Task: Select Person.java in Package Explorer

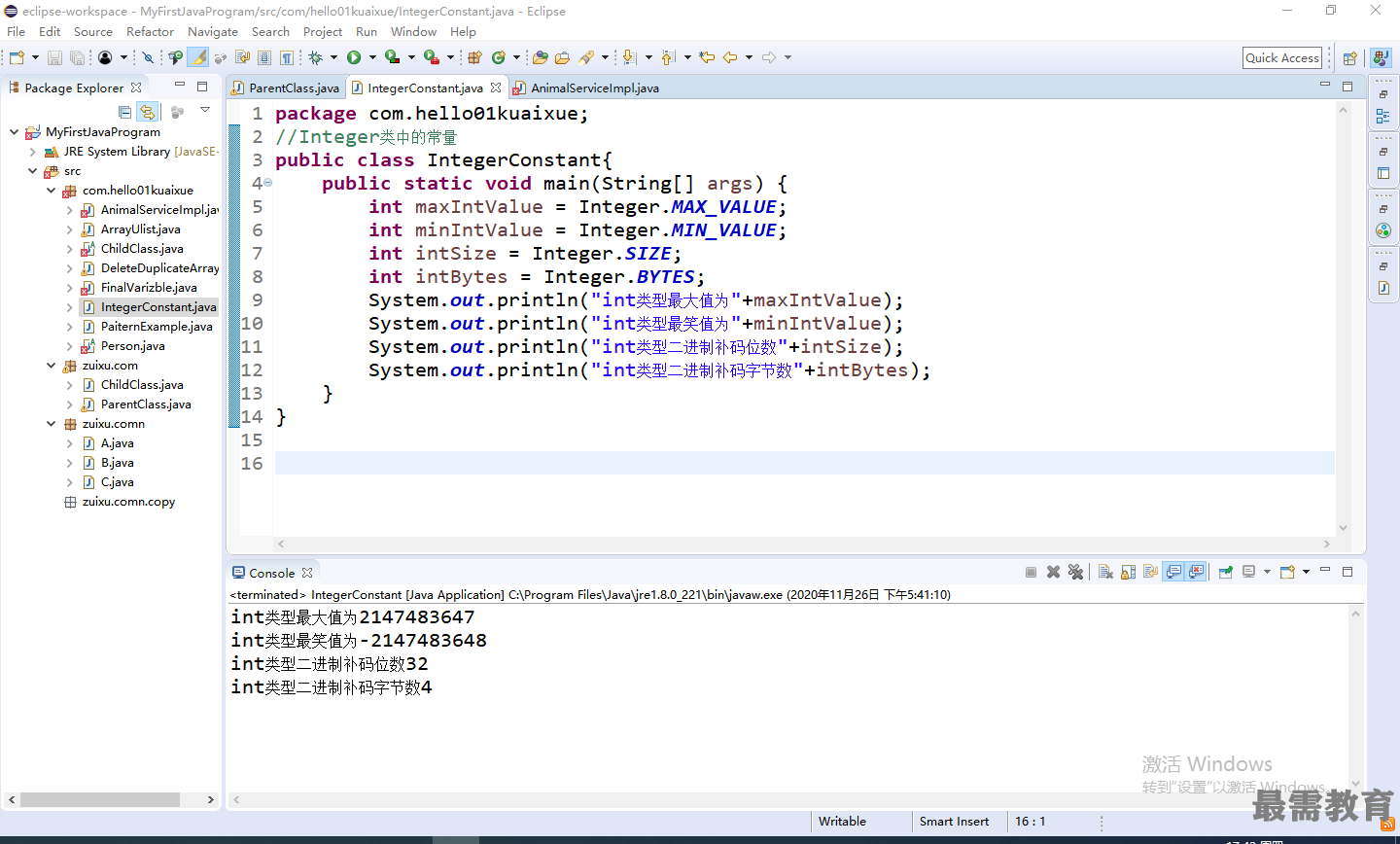Action: pyautogui.click(x=133, y=346)
